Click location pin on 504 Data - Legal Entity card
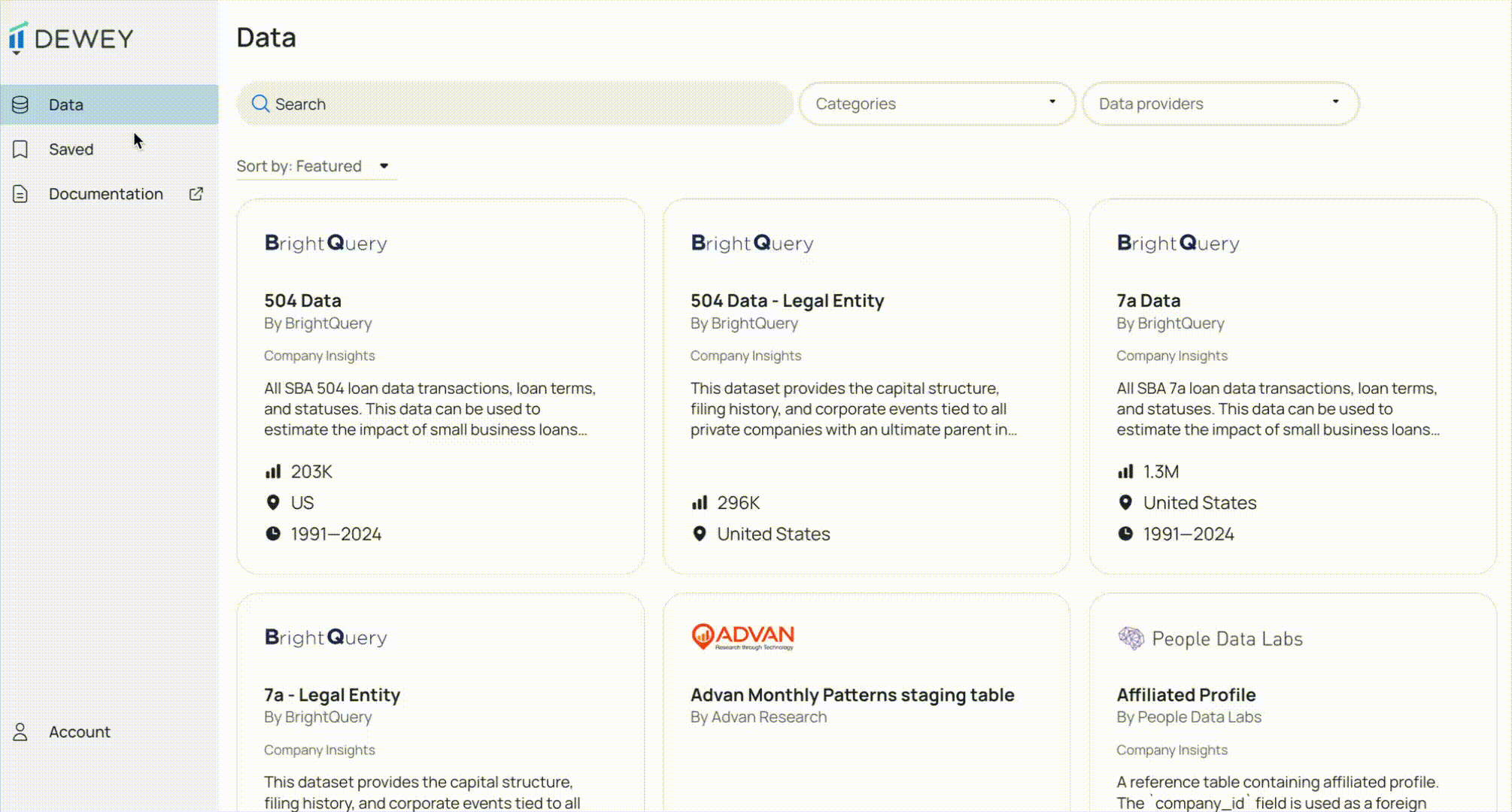 (x=700, y=534)
